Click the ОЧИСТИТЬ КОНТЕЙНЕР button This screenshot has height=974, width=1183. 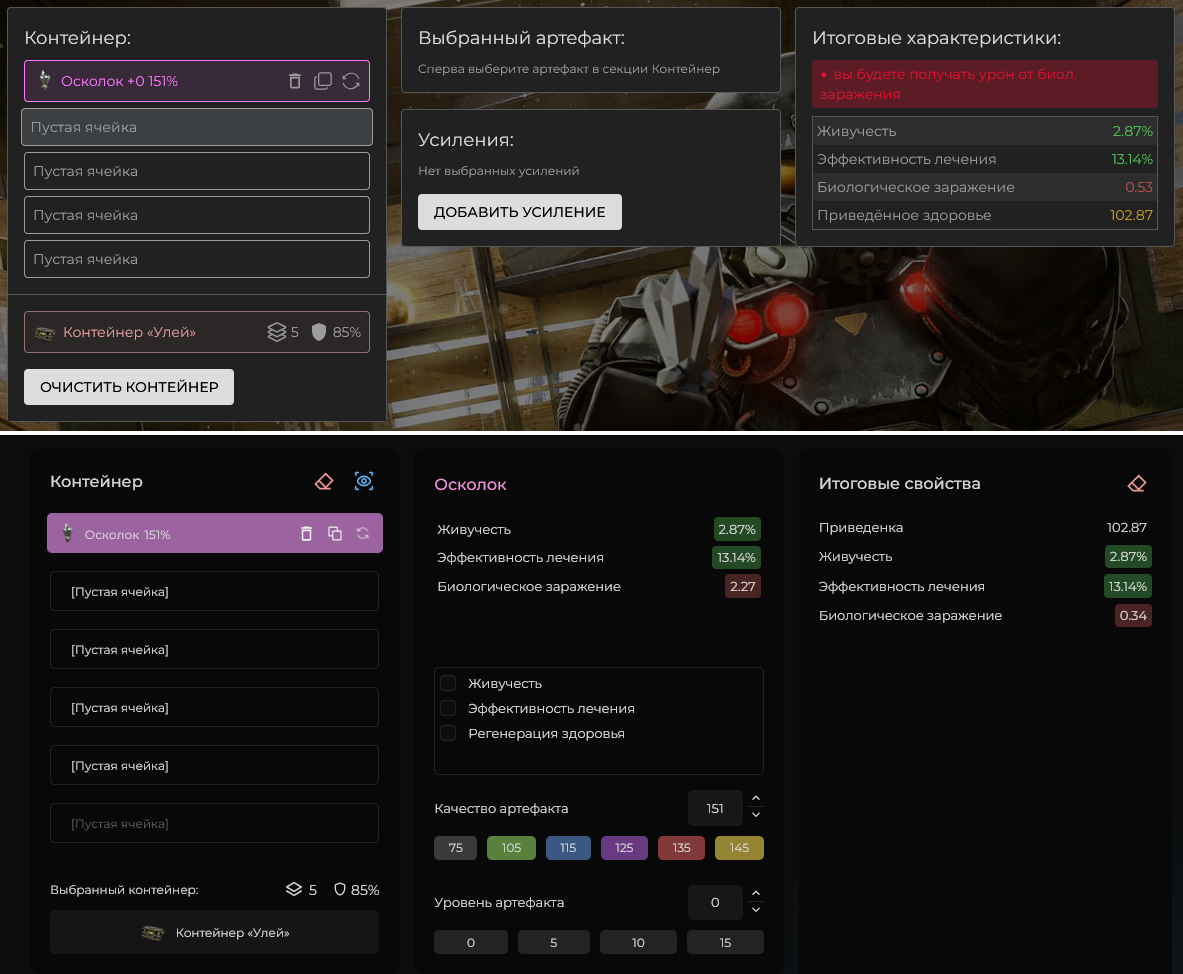click(129, 387)
